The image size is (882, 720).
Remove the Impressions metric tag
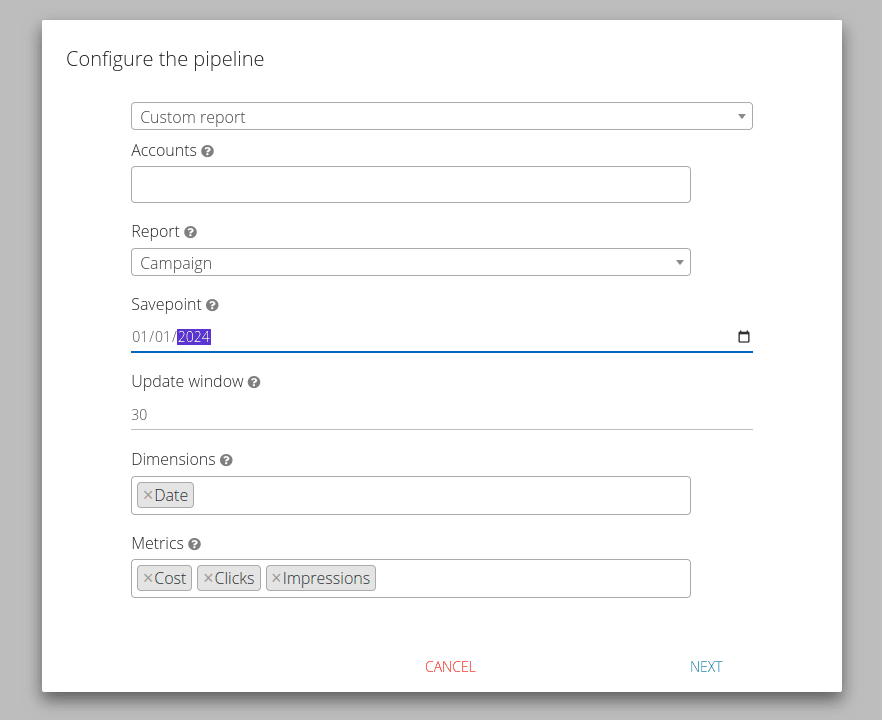coord(276,578)
